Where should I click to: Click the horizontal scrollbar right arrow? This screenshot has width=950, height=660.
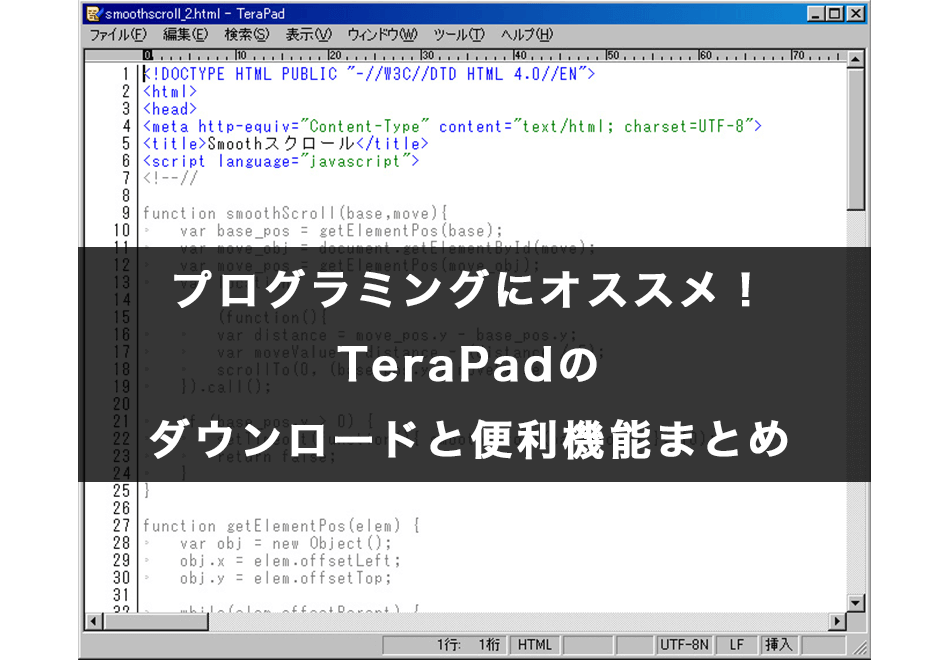click(x=837, y=621)
